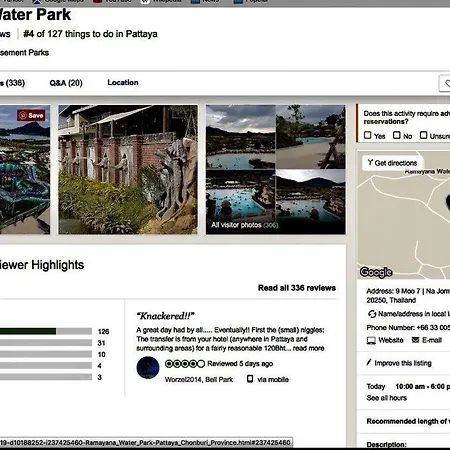450x450 pixels.
Task: Click the E-mail link
Action: coord(432,340)
